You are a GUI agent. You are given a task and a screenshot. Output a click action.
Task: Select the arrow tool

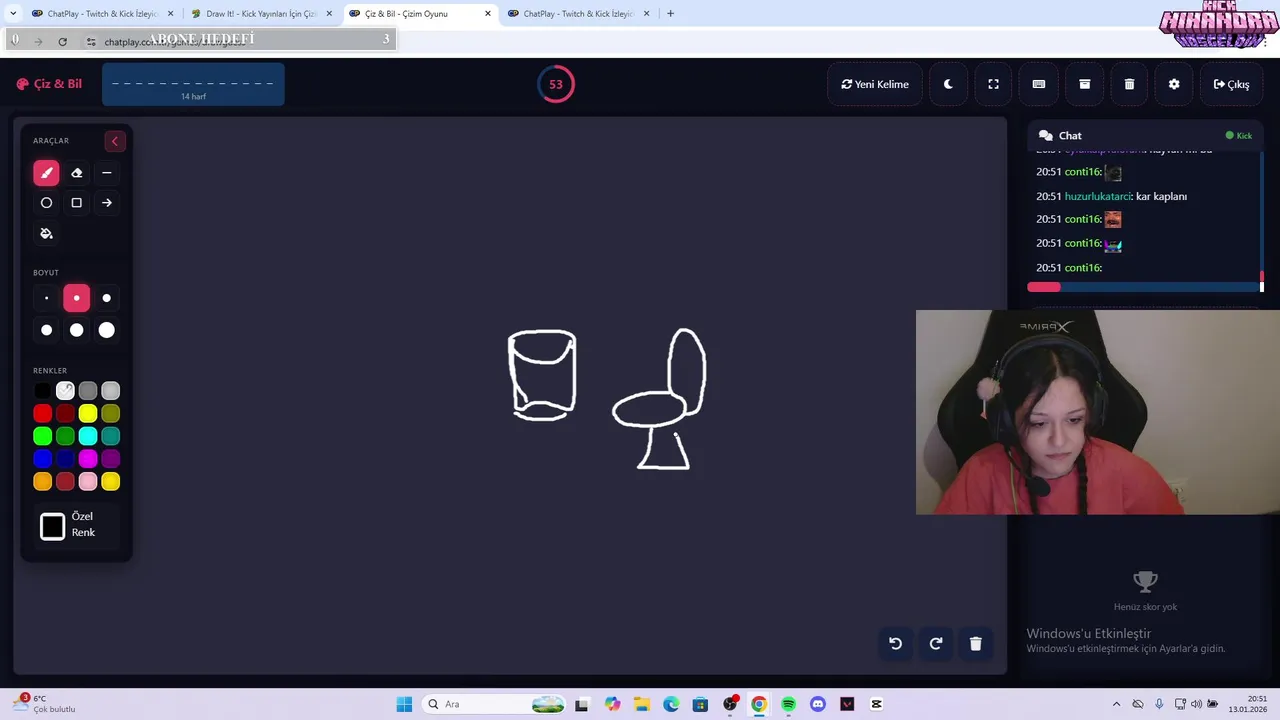[x=107, y=203]
